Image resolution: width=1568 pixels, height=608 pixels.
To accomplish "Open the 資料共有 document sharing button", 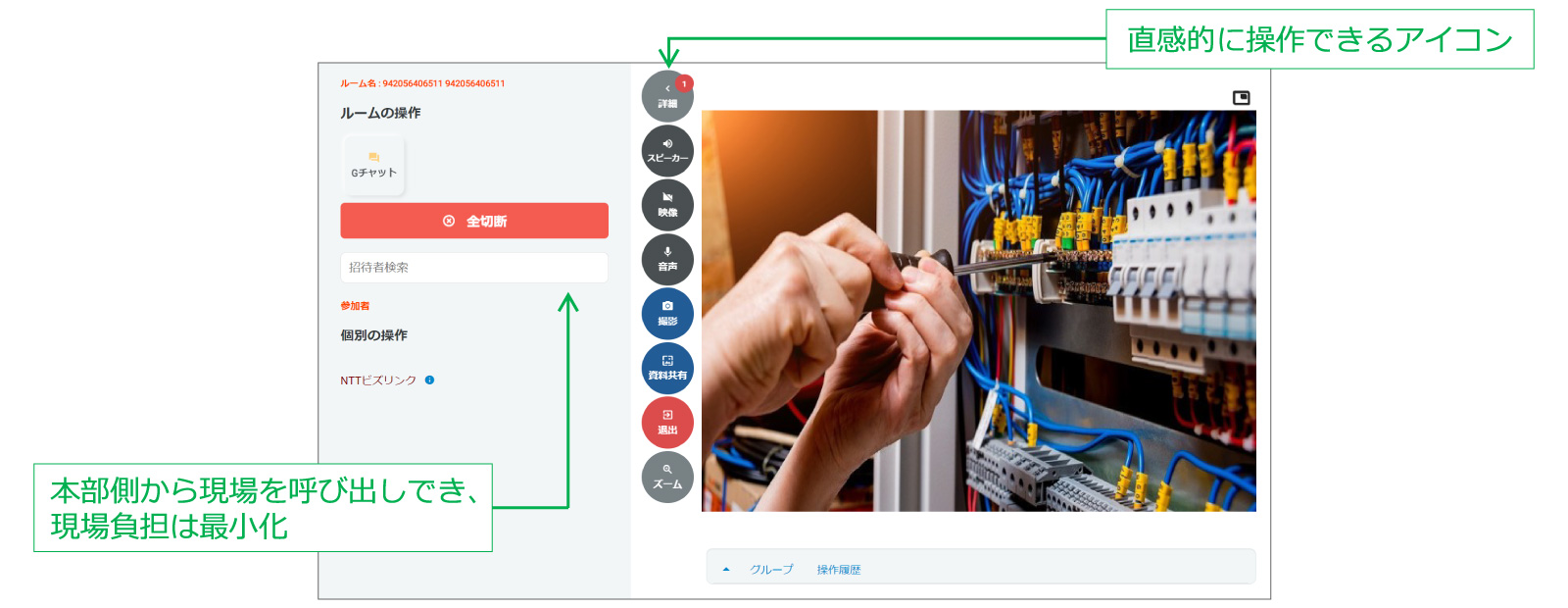I will [x=666, y=369].
